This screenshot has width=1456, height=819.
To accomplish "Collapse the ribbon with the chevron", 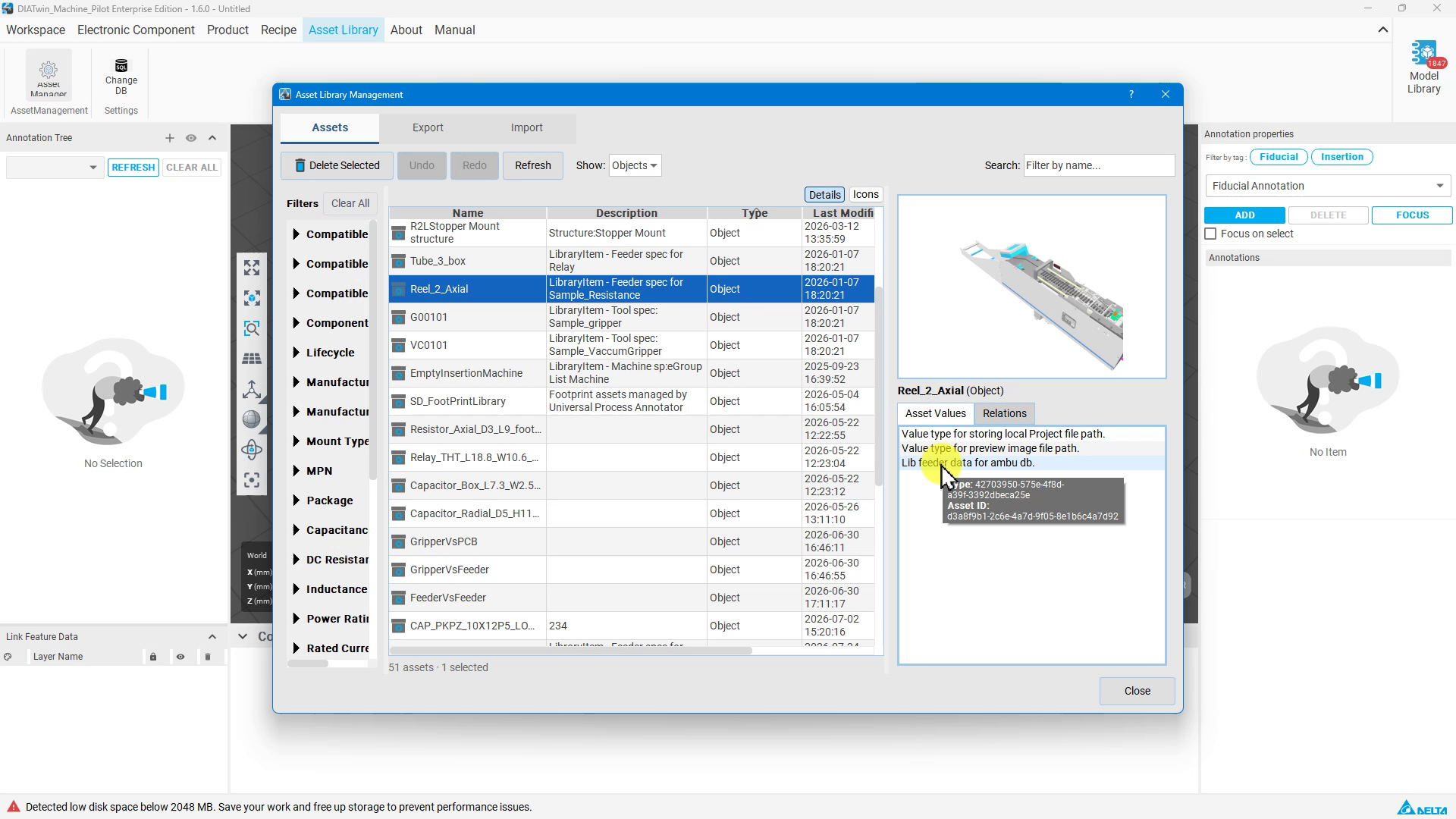I will click(x=1383, y=30).
